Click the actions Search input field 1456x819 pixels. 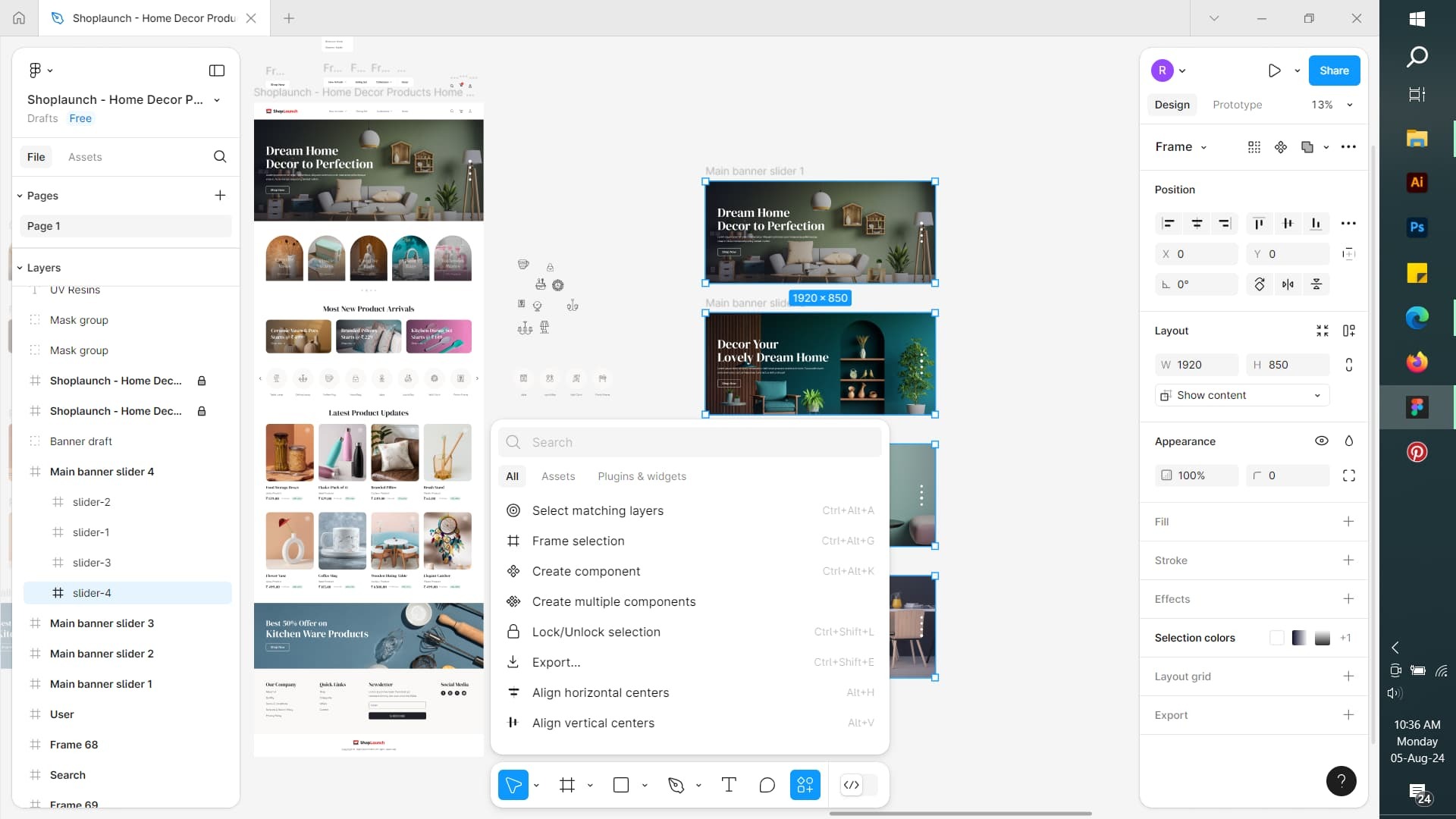[x=689, y=442]
